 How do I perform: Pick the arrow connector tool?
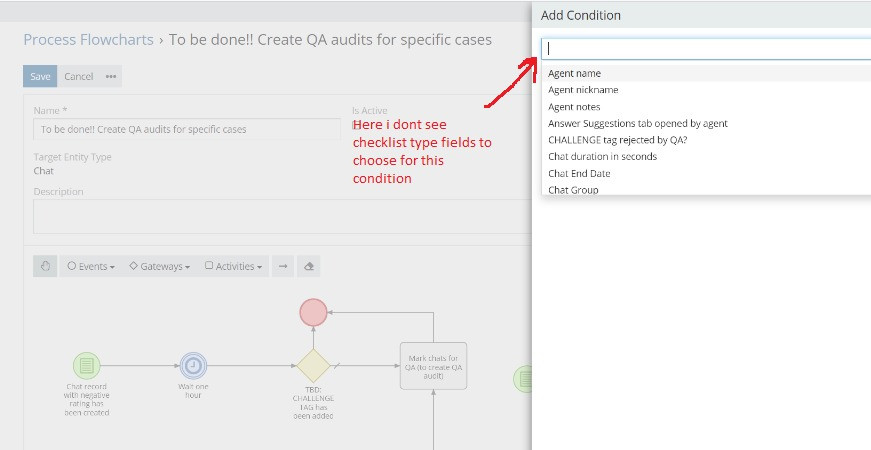coord(283,266)
